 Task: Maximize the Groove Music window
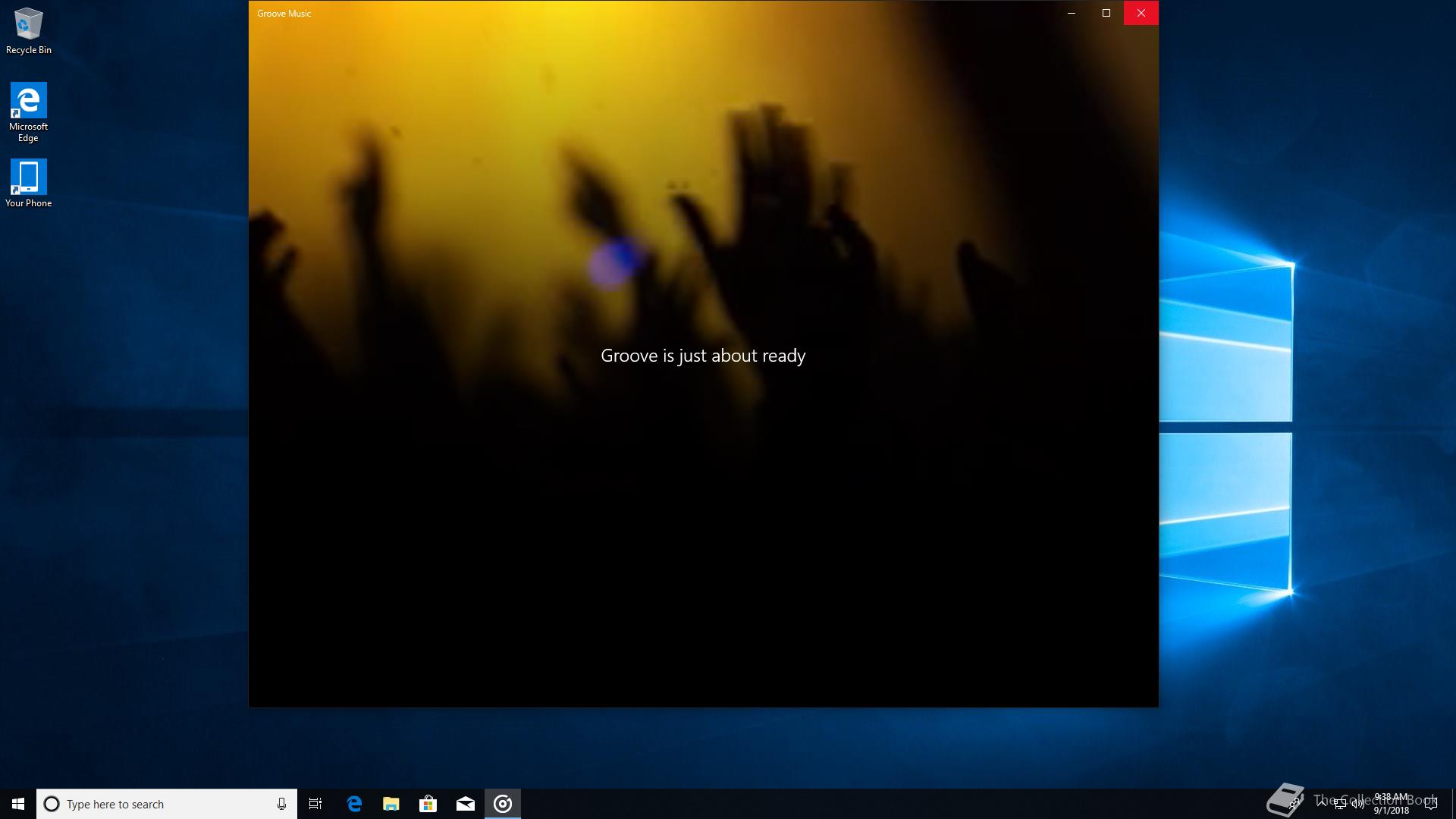(x=1106, y=13)
